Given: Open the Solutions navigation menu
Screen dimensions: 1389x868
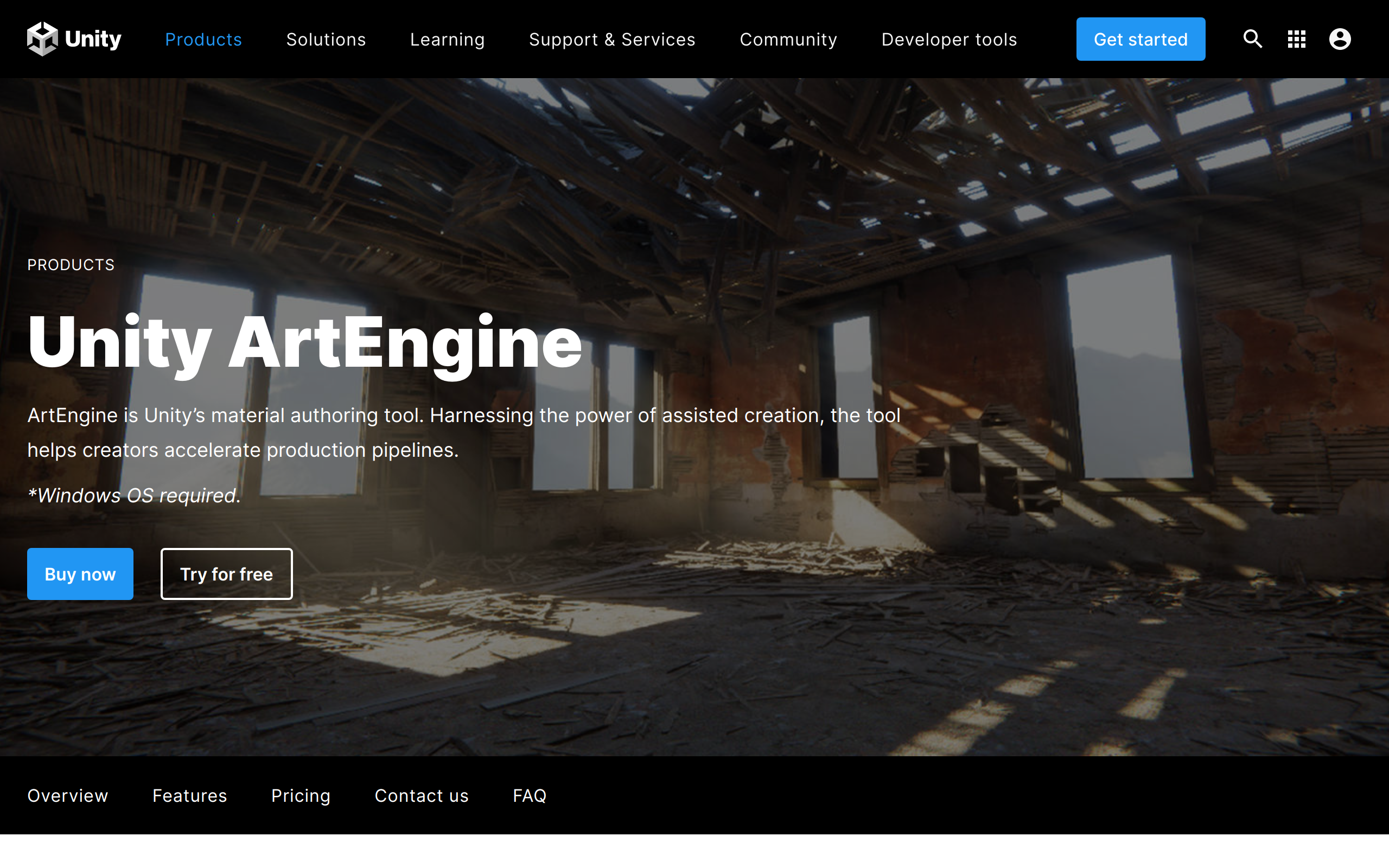Looking at the screenshot, I should (326, 40).
